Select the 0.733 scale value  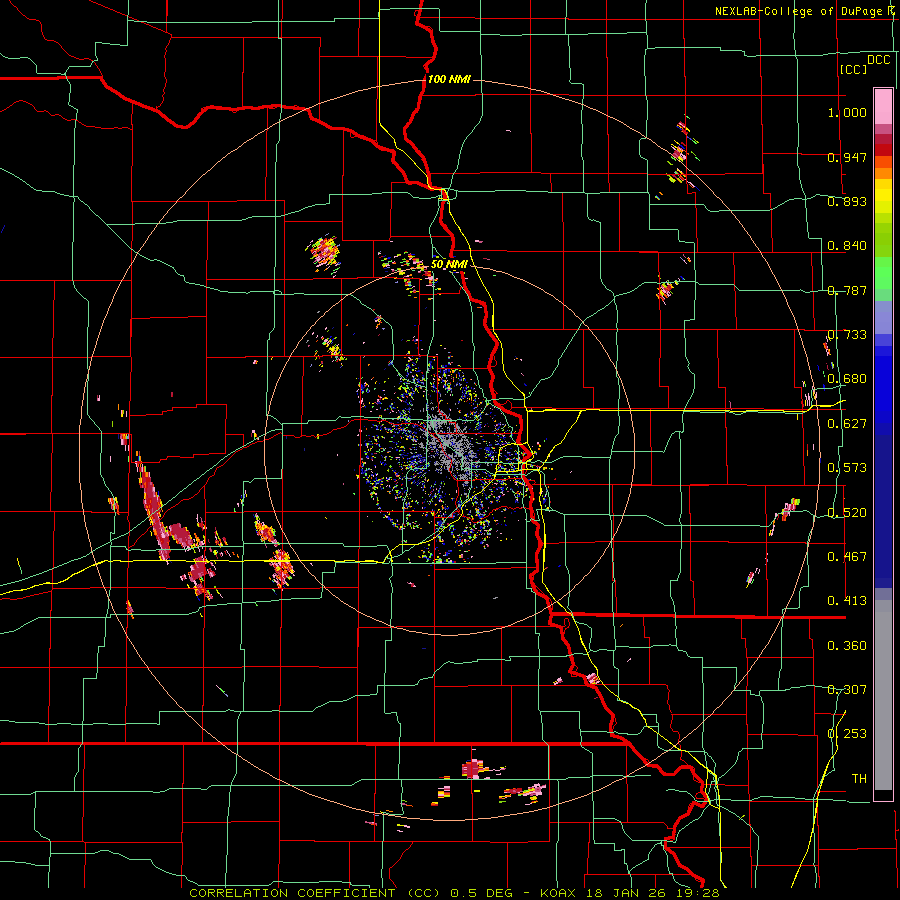tap(847, 335)
